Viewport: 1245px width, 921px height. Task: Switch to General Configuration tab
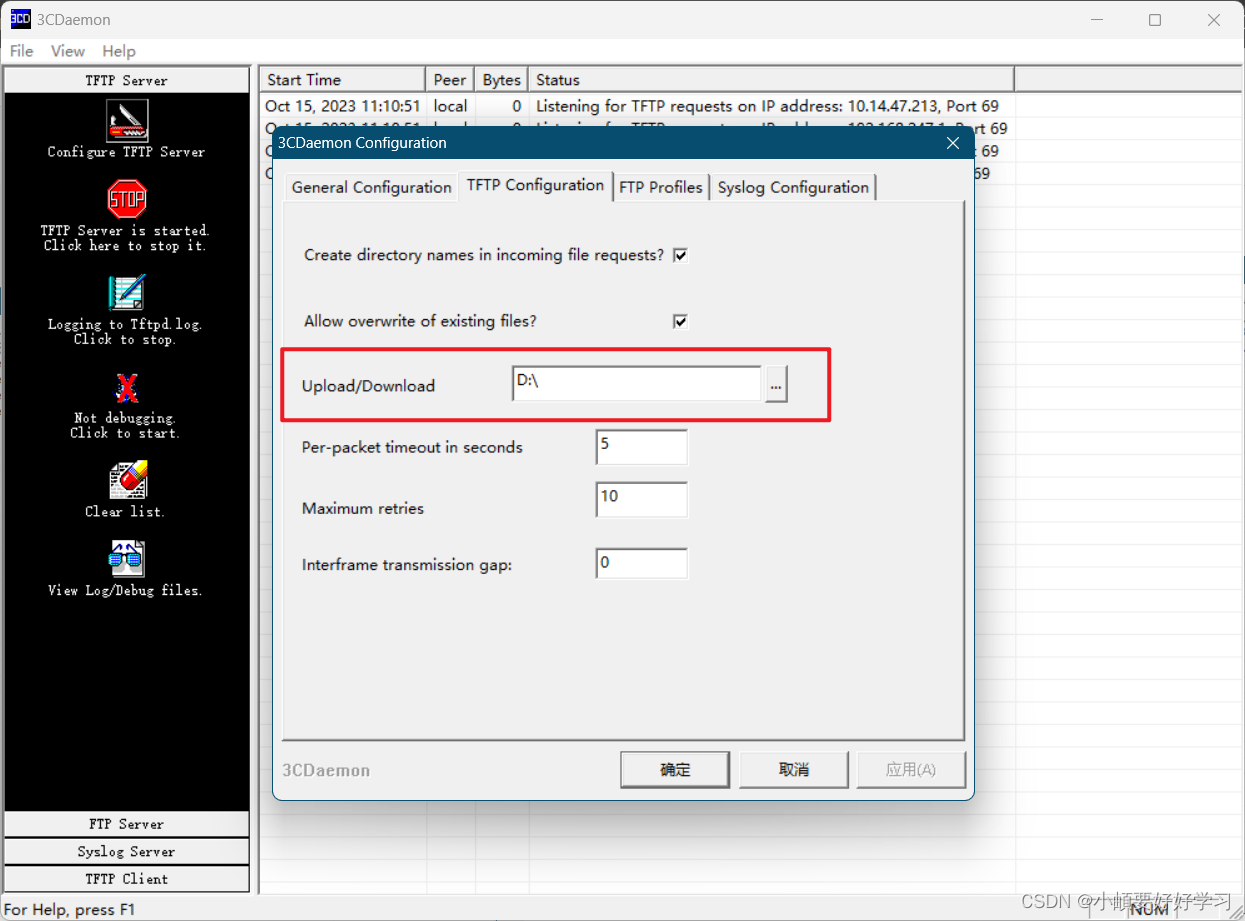pyautogui.click(x=371, y=187)
